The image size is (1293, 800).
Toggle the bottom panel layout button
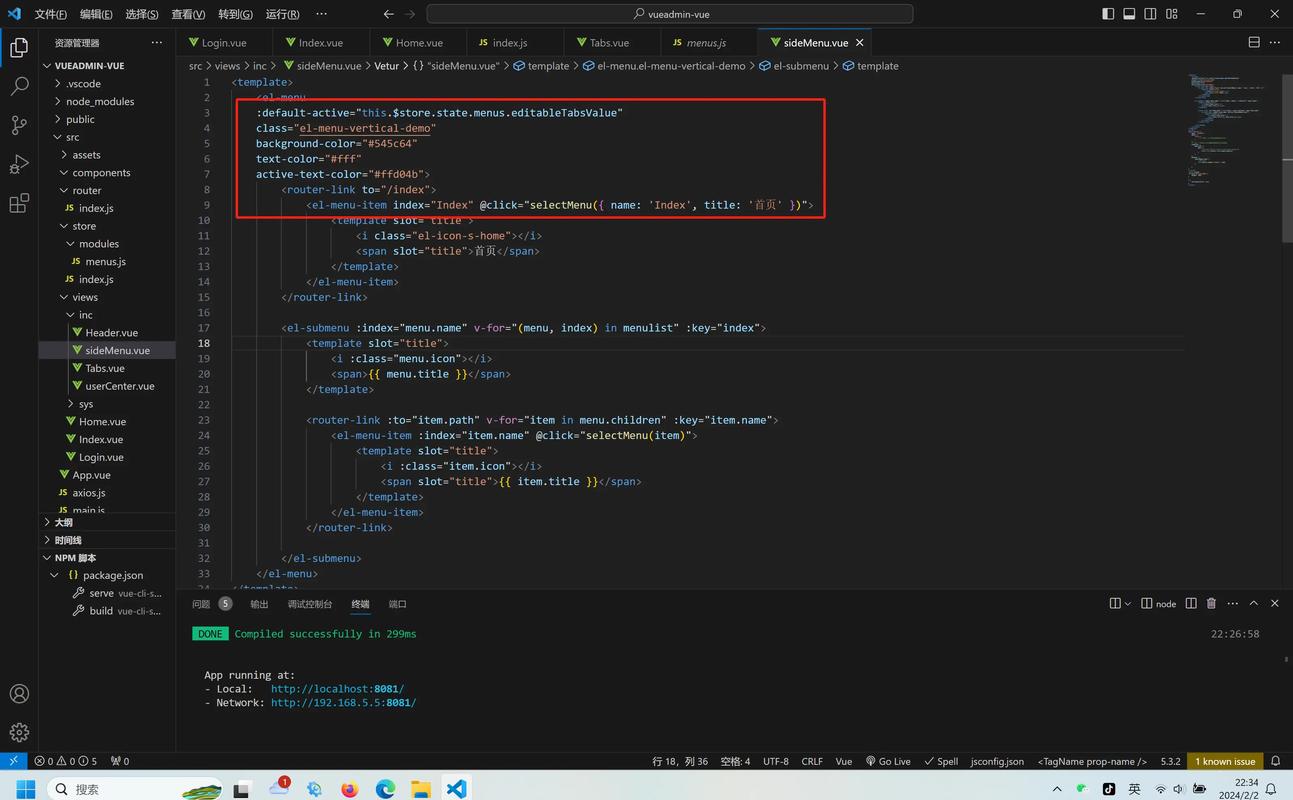1129,14
